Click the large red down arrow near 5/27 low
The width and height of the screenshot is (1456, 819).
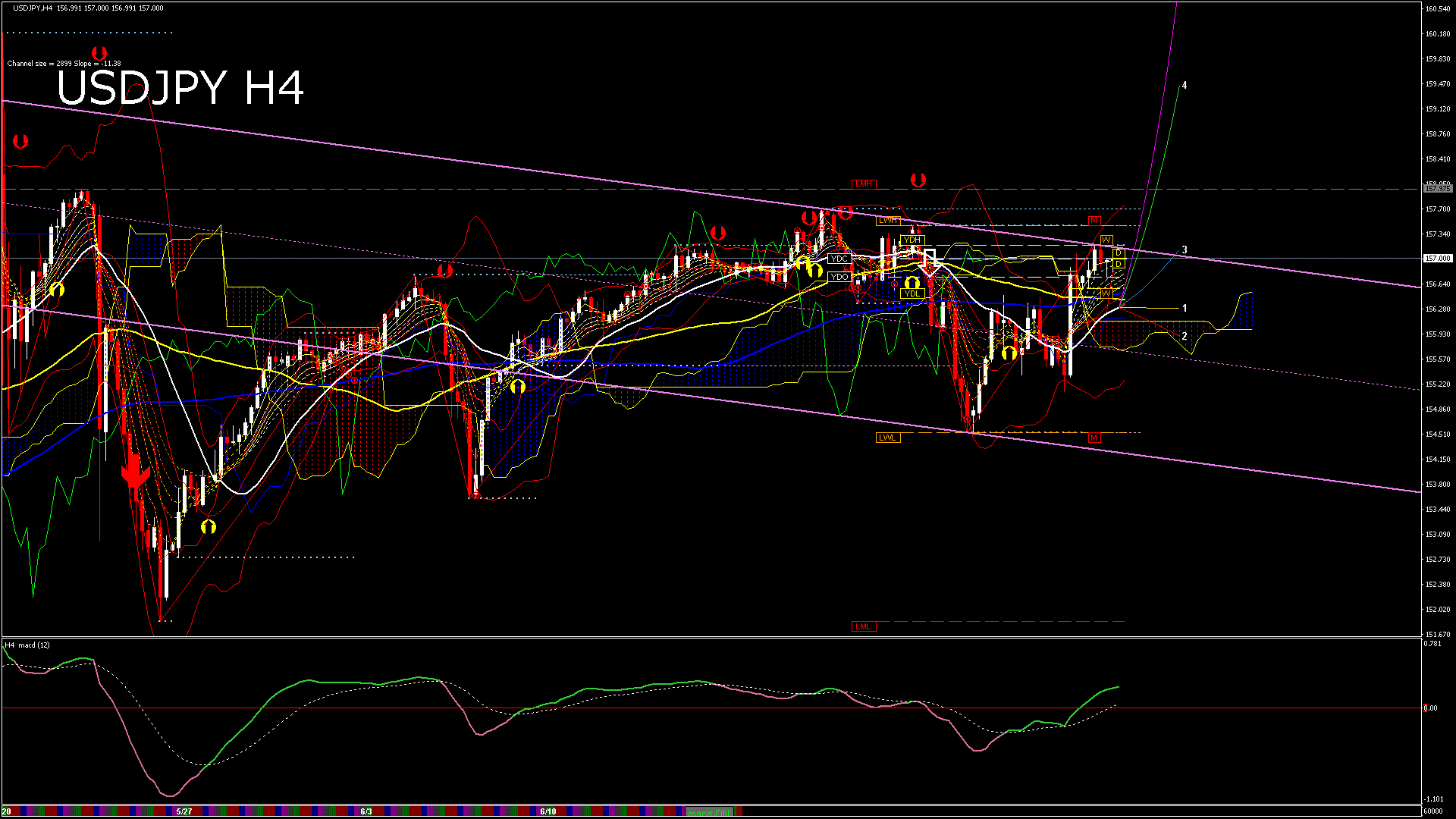click(135, 472)
